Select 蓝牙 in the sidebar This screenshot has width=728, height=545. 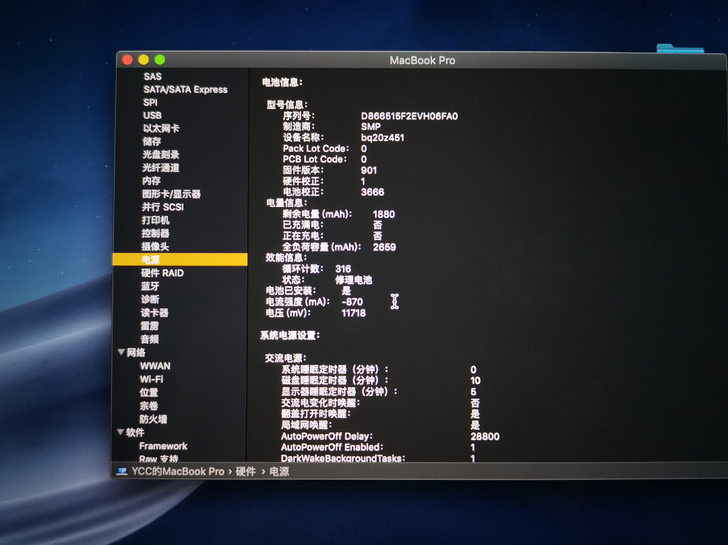click(x=150, y=286)
